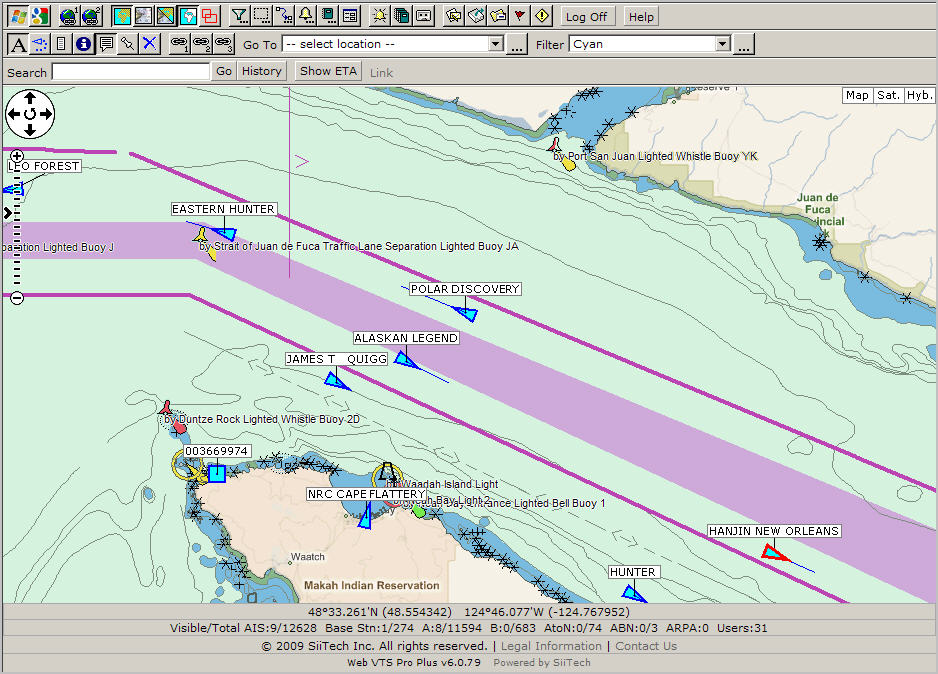Click the Show ETA button

click(x=329, y=71)
